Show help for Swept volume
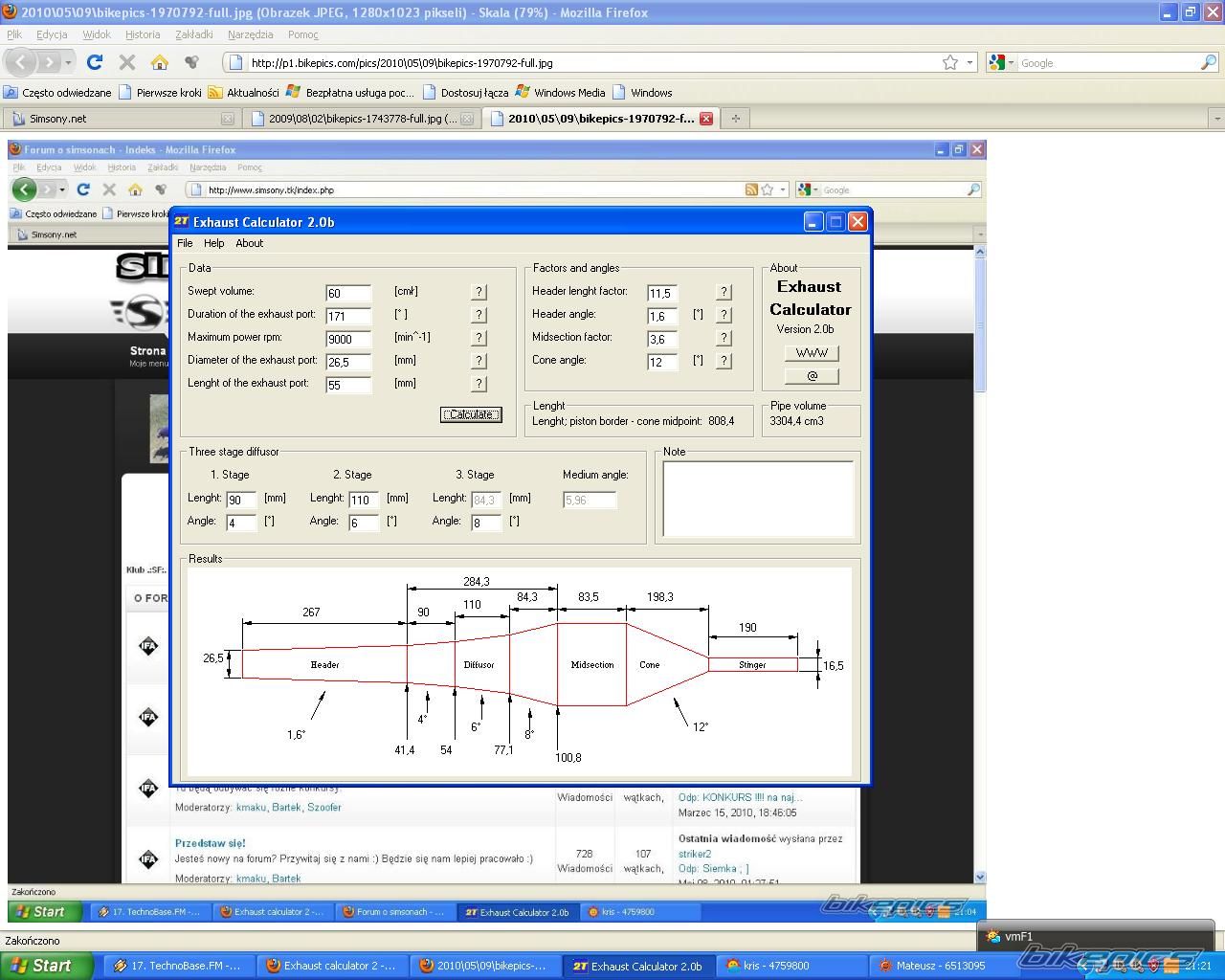 click(x=479, y=292)
